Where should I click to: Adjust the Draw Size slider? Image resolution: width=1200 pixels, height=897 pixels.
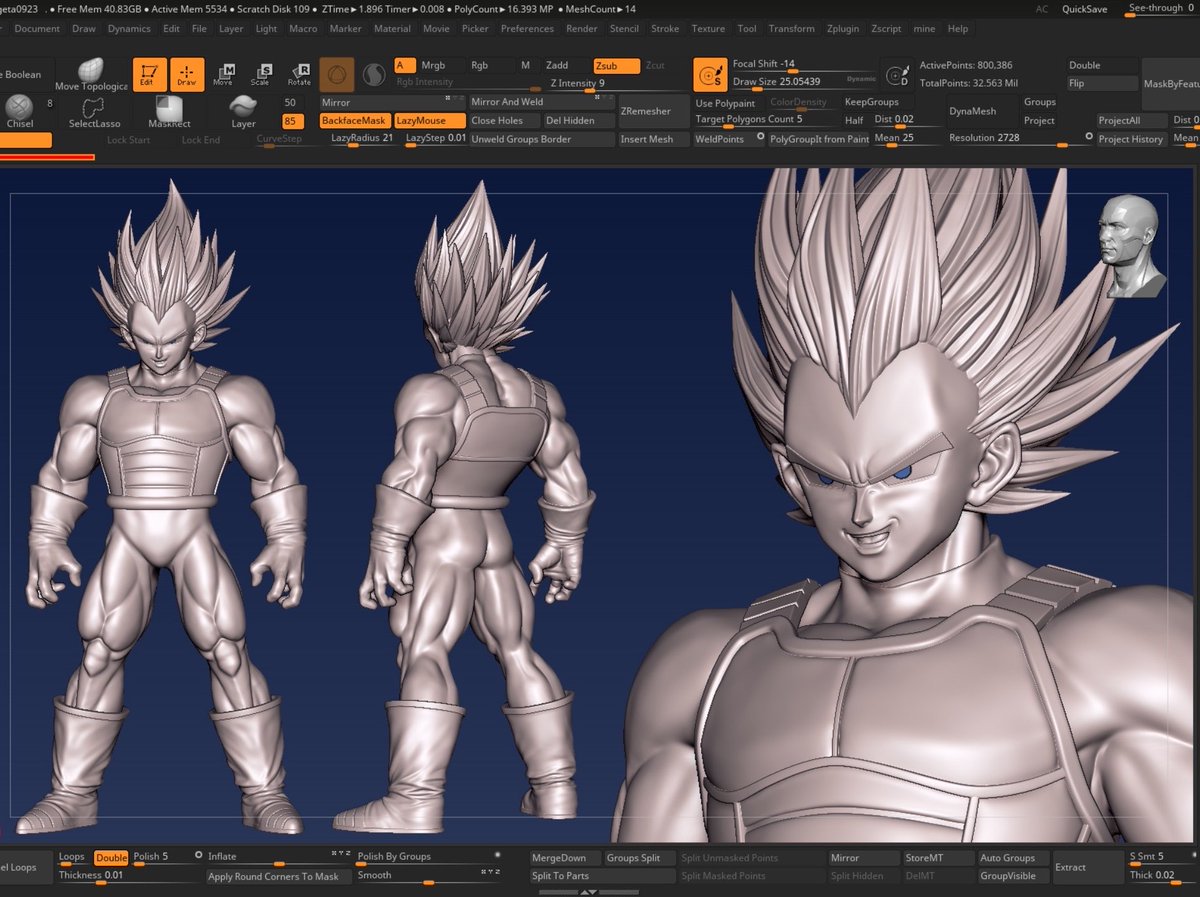(x=803, y=82)
